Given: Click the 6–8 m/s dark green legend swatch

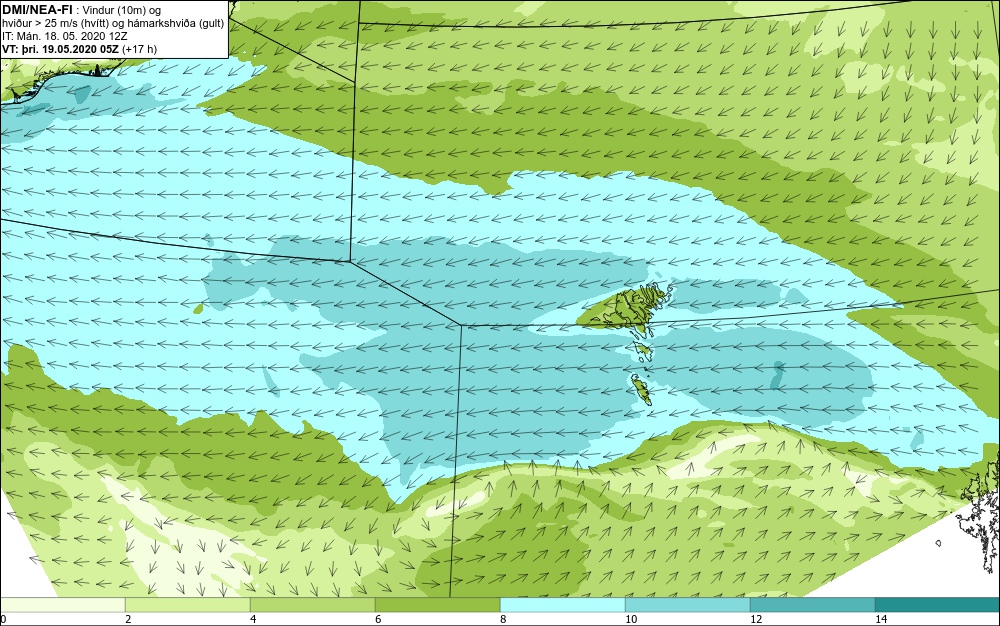Looking at the screenshot, I should point(438,605).
